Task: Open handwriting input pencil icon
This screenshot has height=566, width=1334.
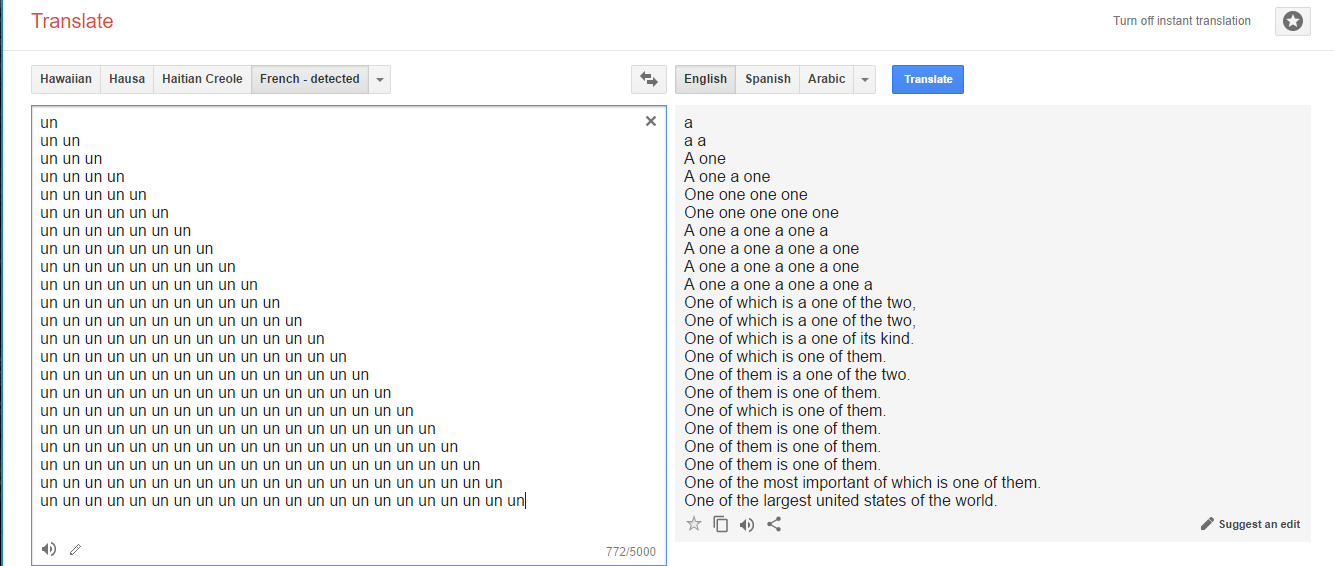Action: 75,549
